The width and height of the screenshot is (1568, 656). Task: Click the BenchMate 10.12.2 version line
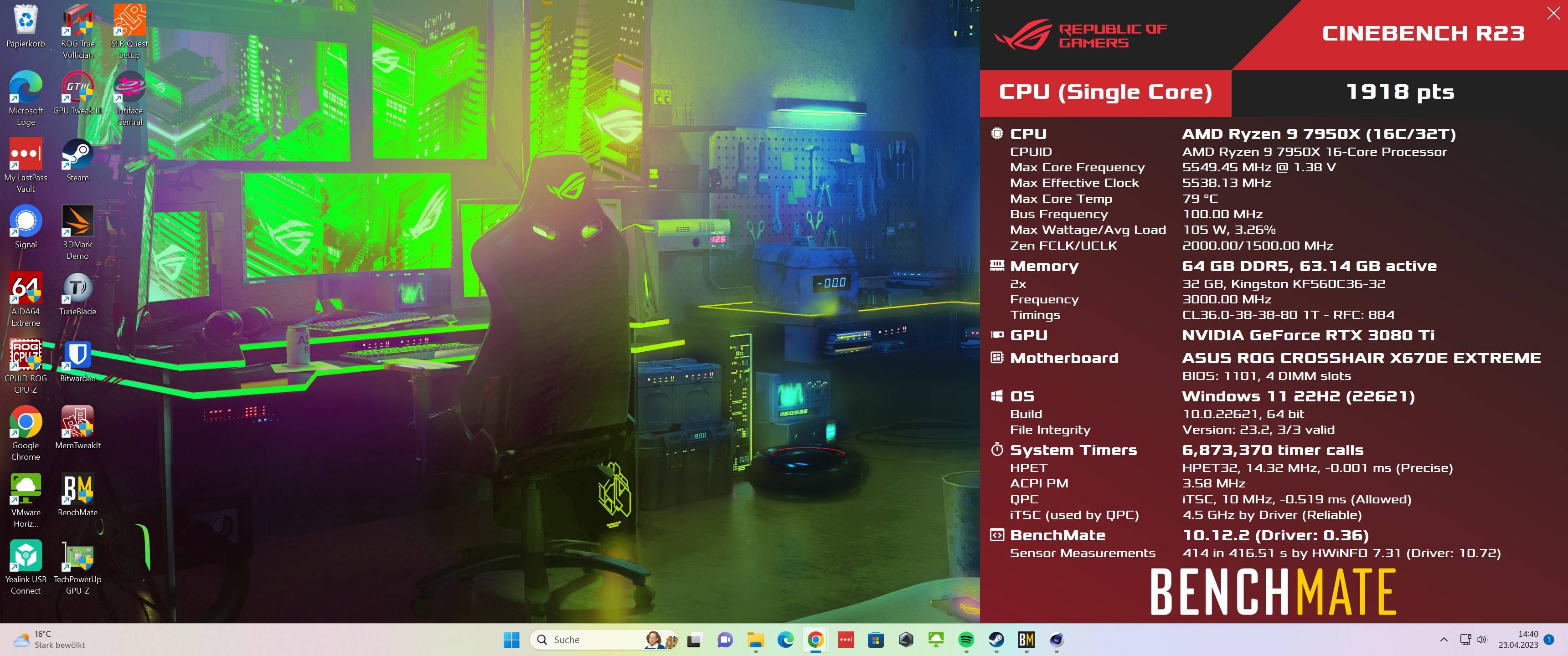[x=1274, y=536]
